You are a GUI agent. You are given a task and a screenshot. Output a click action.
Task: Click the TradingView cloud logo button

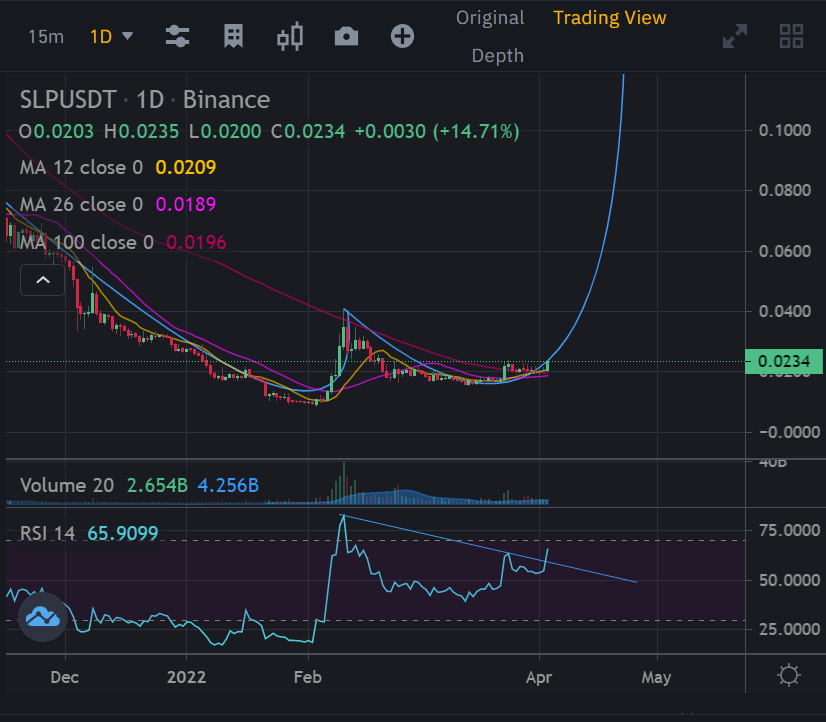coord(43,617)
